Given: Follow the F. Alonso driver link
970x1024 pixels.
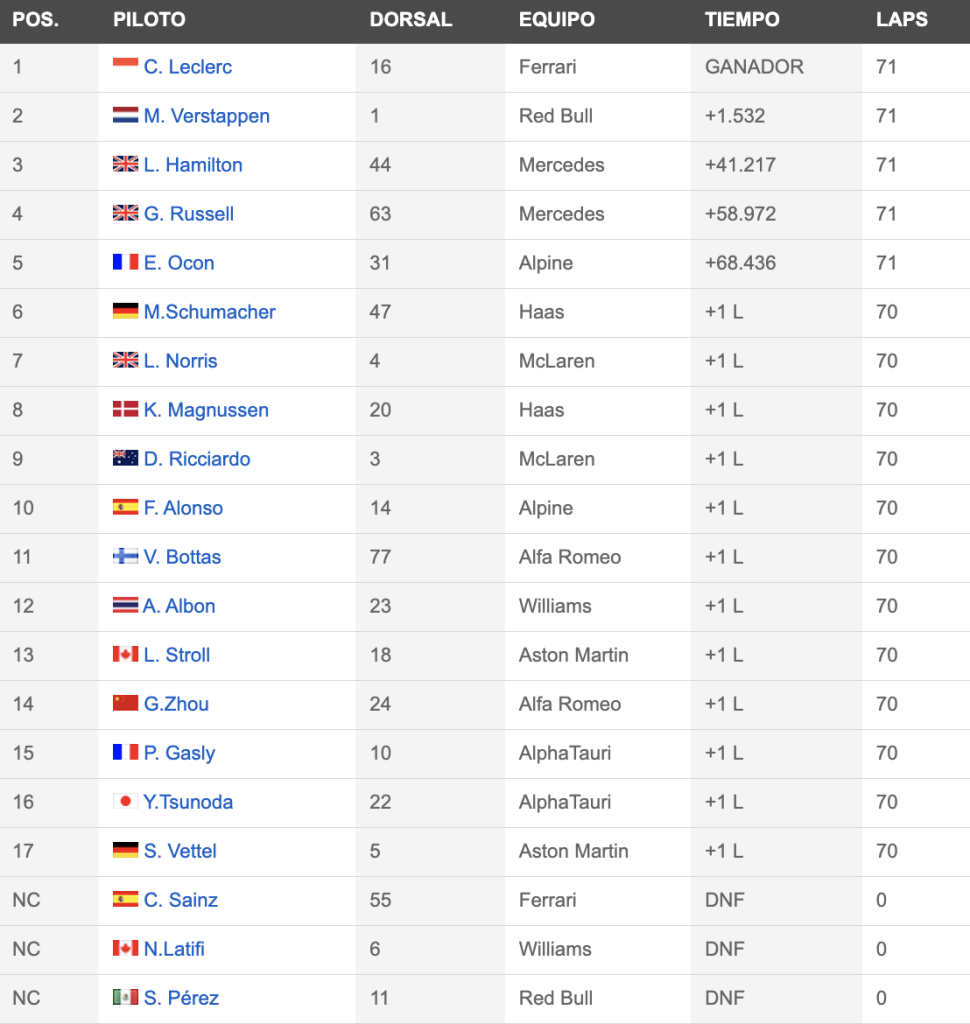Looking at the screenshot, I should [184, 507].
